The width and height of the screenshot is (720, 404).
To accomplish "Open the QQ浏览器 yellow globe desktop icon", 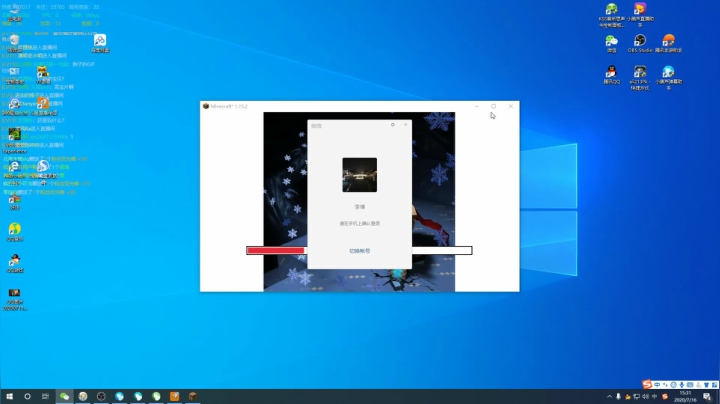I will coord(15,232).
